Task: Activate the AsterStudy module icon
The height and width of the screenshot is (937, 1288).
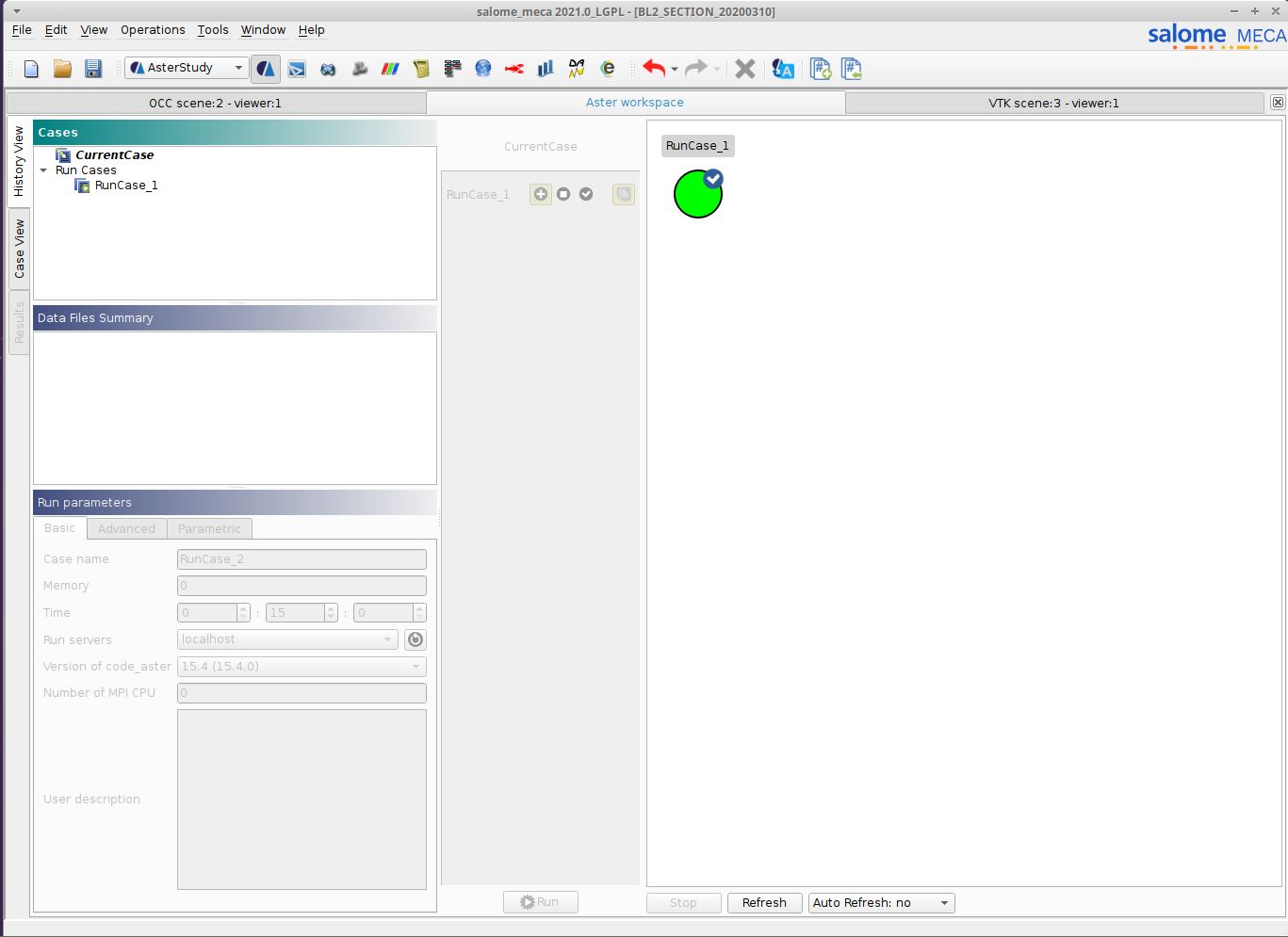Action: click(x=266, y=69)
